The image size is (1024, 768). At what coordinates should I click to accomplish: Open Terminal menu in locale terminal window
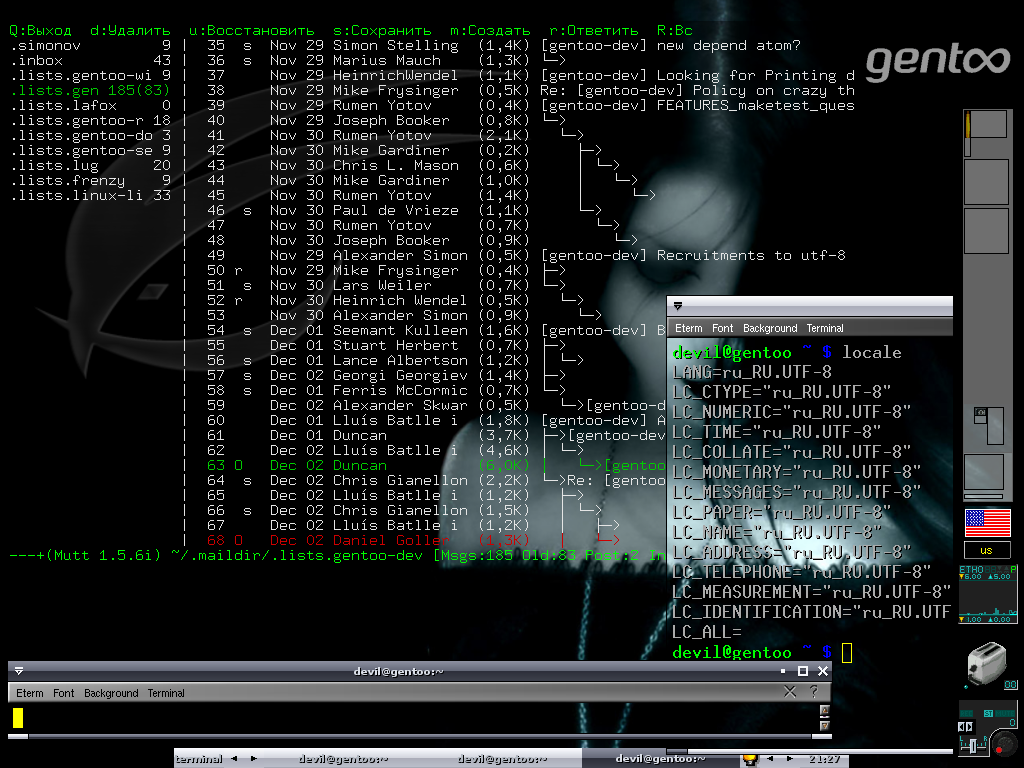[x=825, y=328]
